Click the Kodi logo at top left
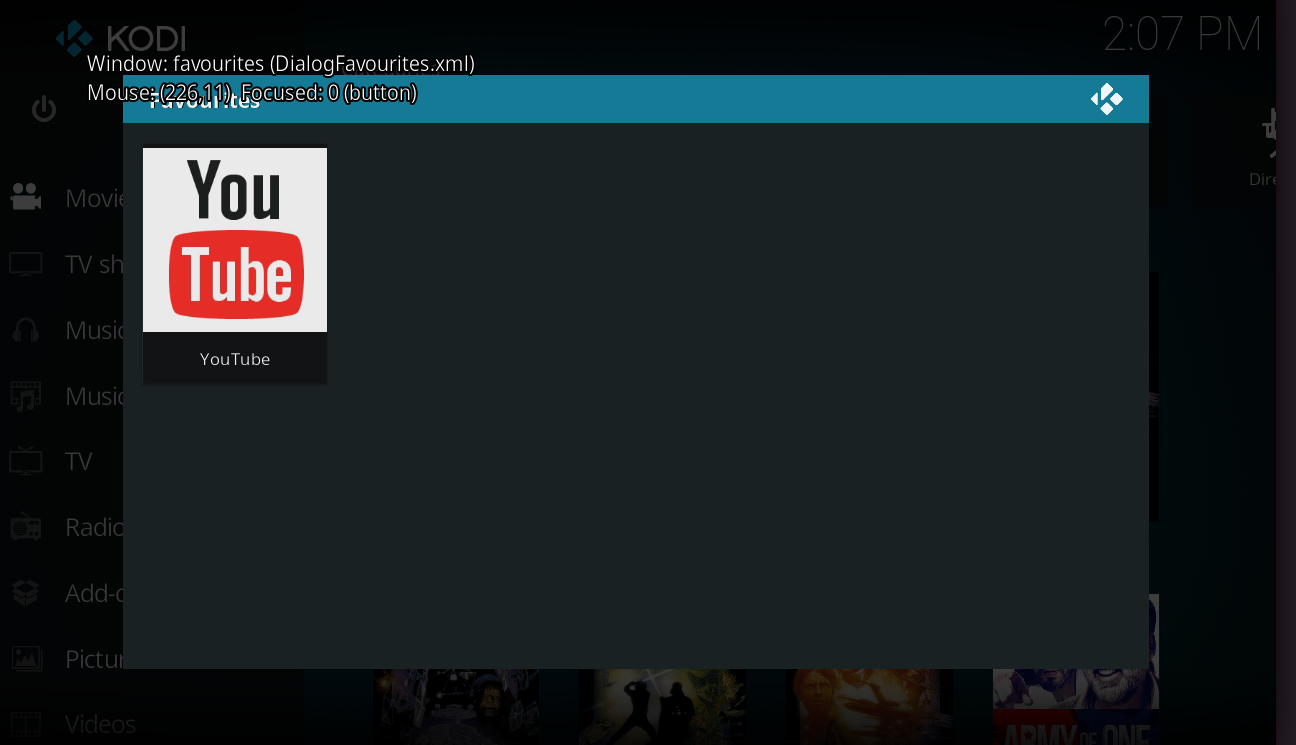This screenshot has width=1296, height=745. tap(74, 38)
